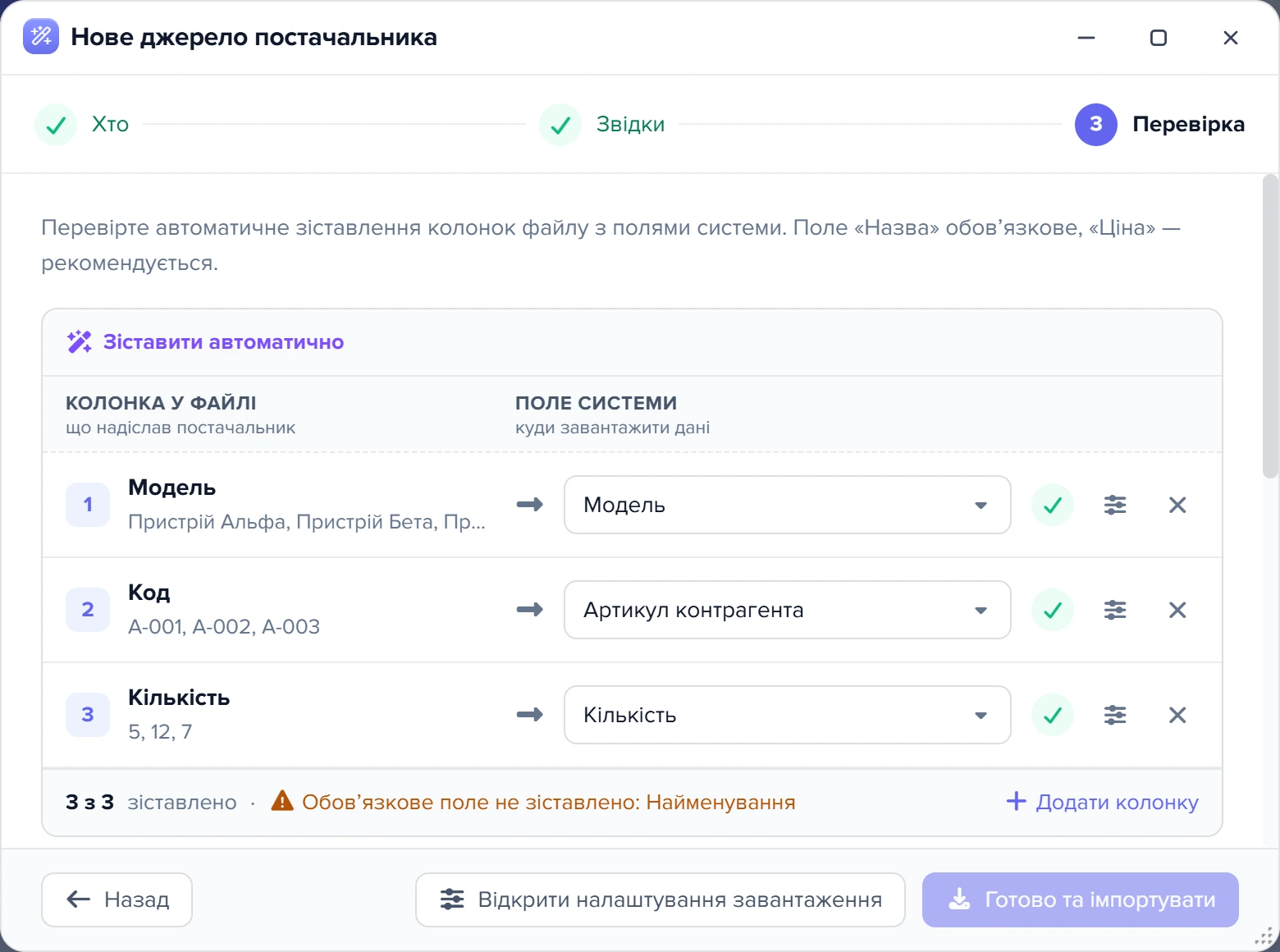
Task: Open the Модель system field dropdown
Action: 788,505
